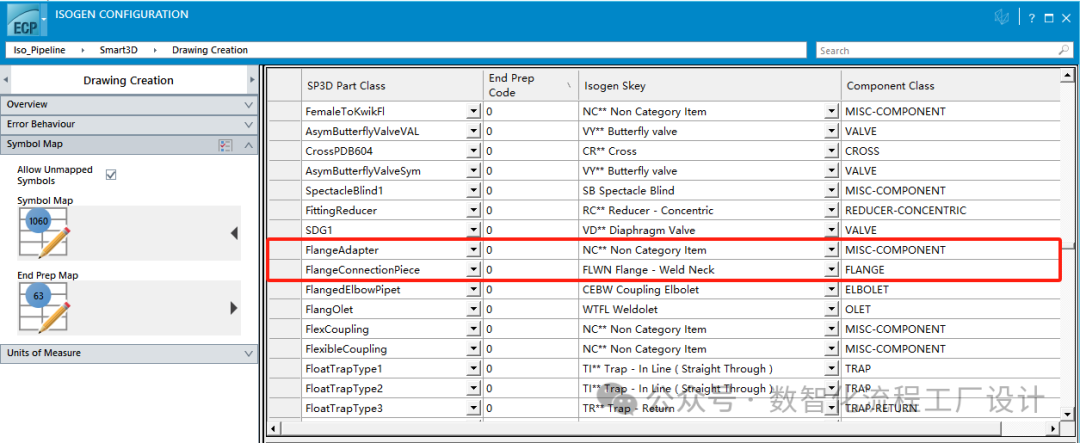The width and height of the screenshot is (1080, 443).
Task: Click the OLET component class cell
Action: 951,309
